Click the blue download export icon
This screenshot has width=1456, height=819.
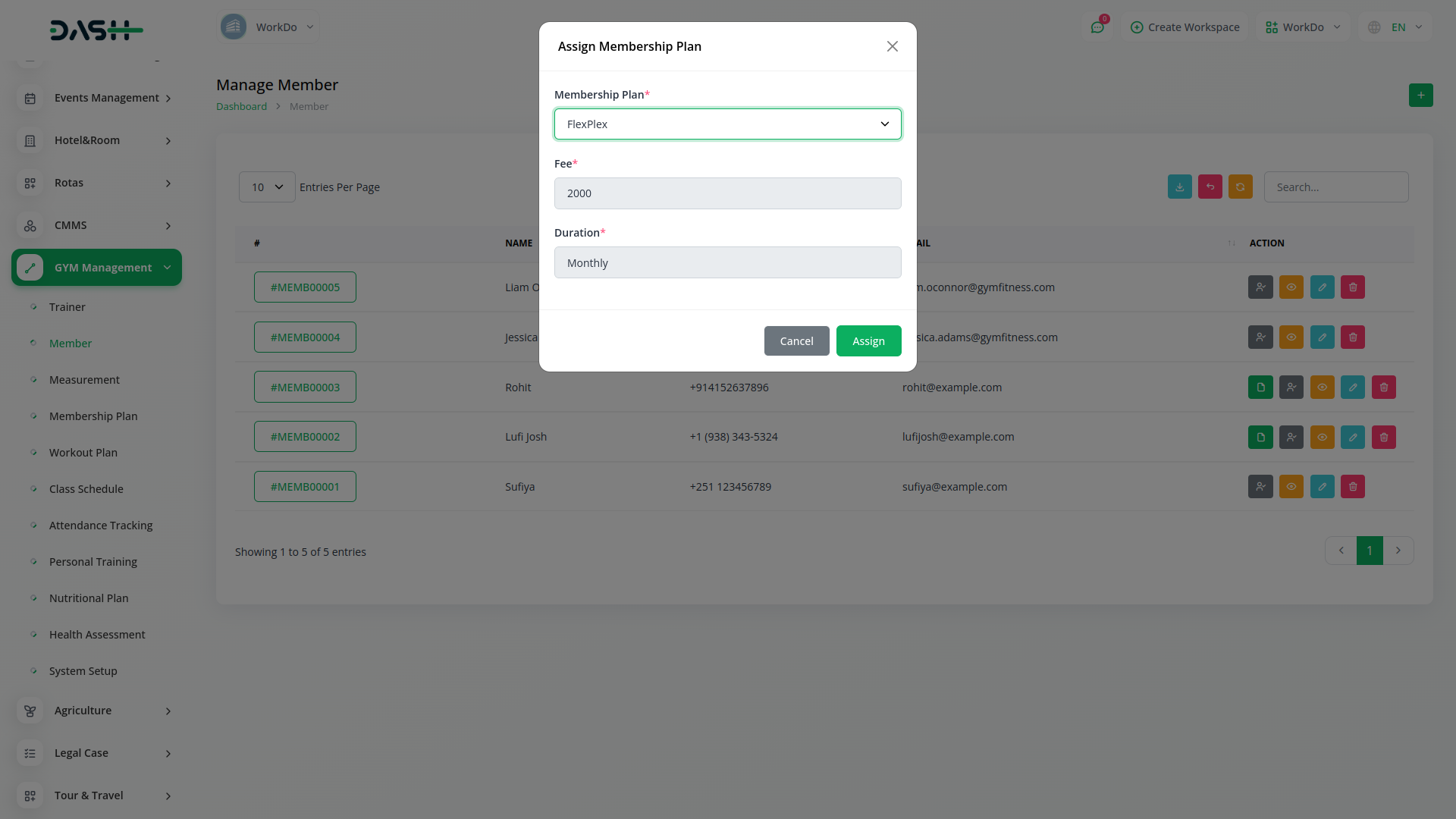(1179, 187)
